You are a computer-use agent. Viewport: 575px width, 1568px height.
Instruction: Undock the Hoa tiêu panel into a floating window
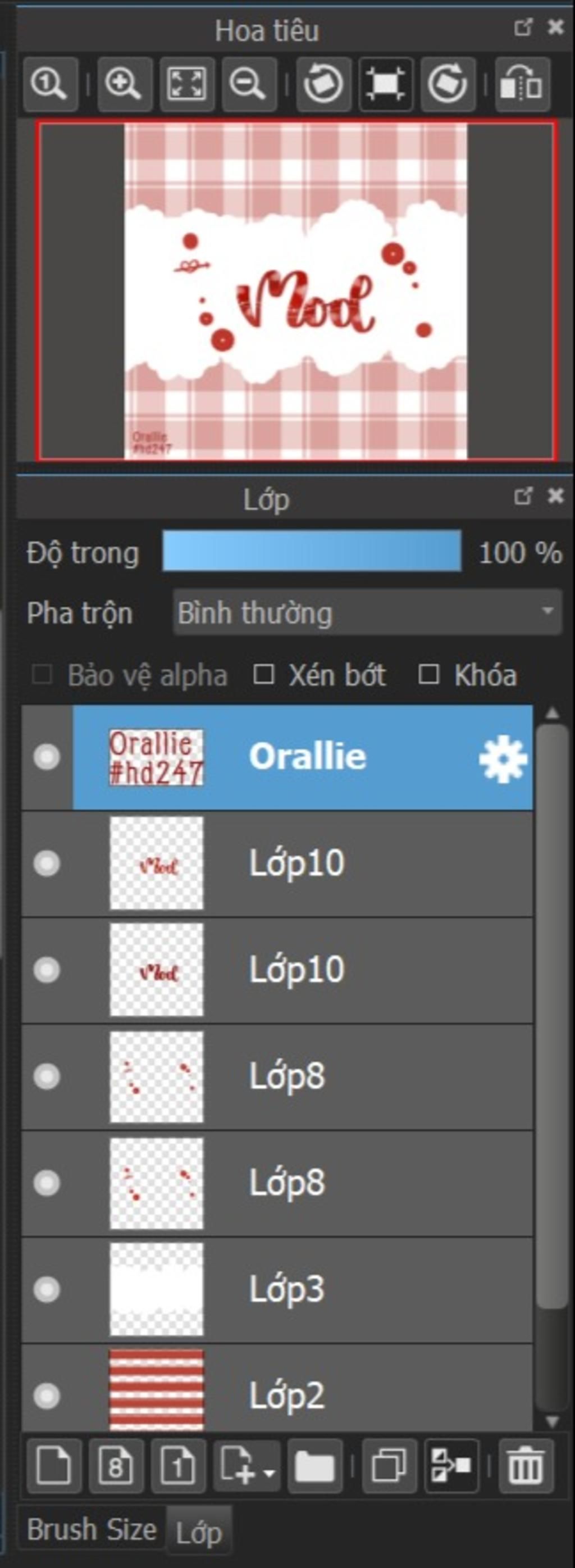(x=523, y=28)
